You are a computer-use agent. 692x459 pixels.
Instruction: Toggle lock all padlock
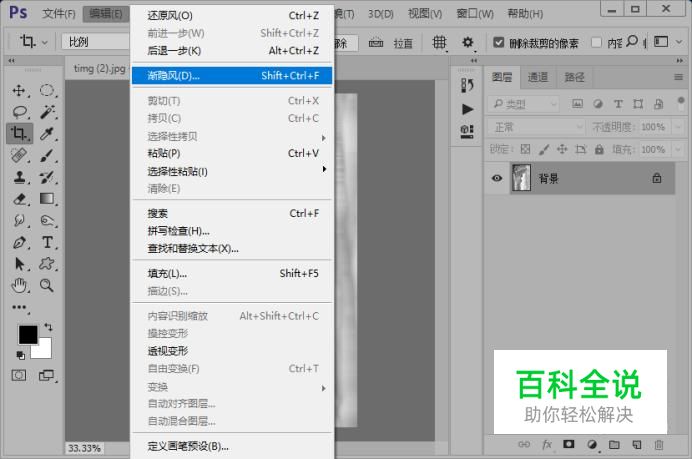pos(599,149)
